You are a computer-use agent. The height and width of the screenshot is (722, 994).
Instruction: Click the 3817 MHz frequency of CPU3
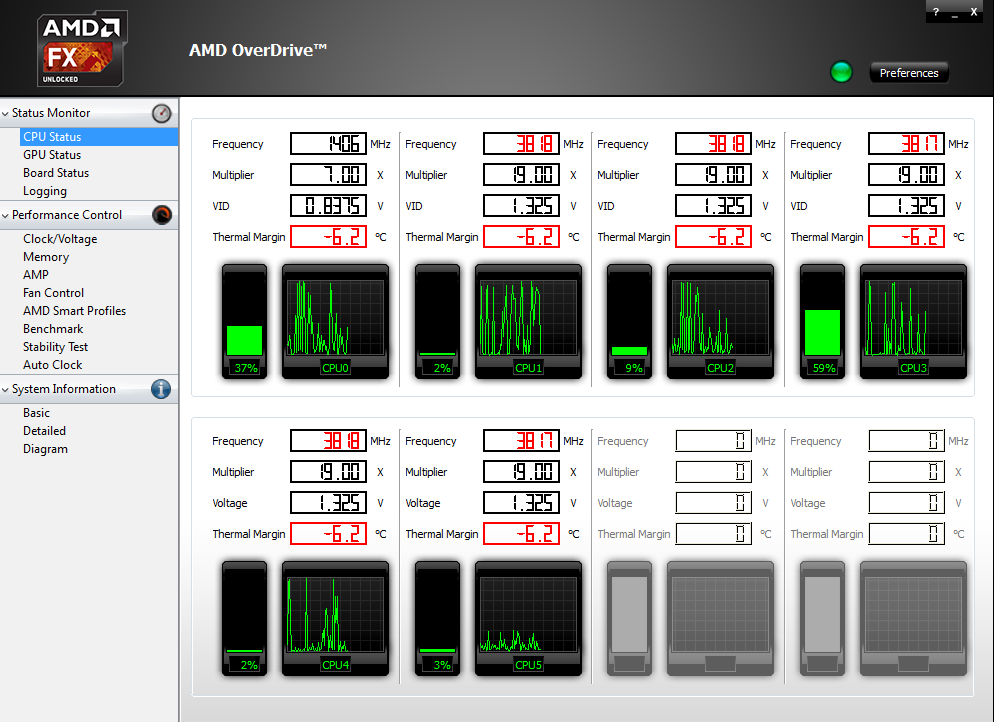(x=906, y=144)
